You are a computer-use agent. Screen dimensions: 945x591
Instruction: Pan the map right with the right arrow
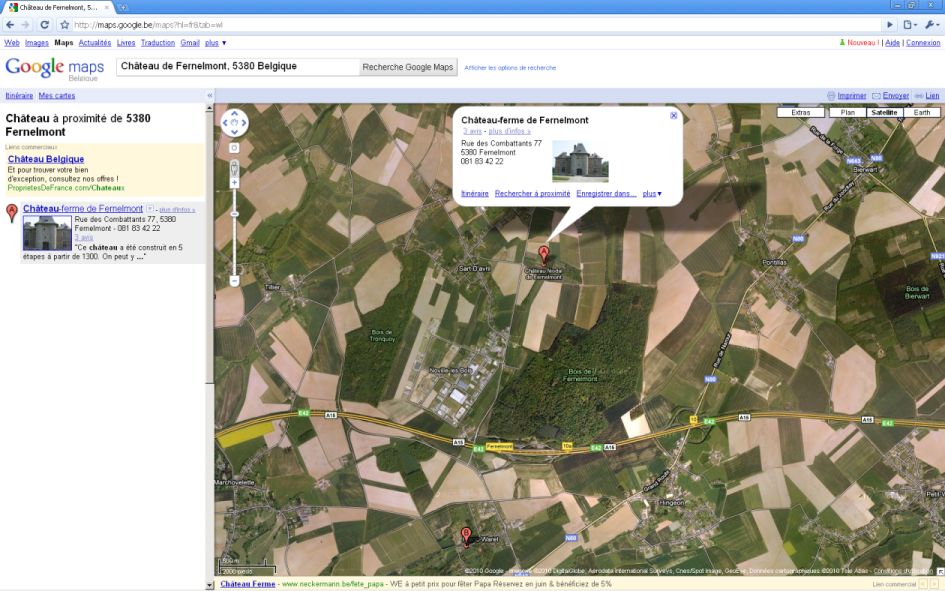[244, 123]
